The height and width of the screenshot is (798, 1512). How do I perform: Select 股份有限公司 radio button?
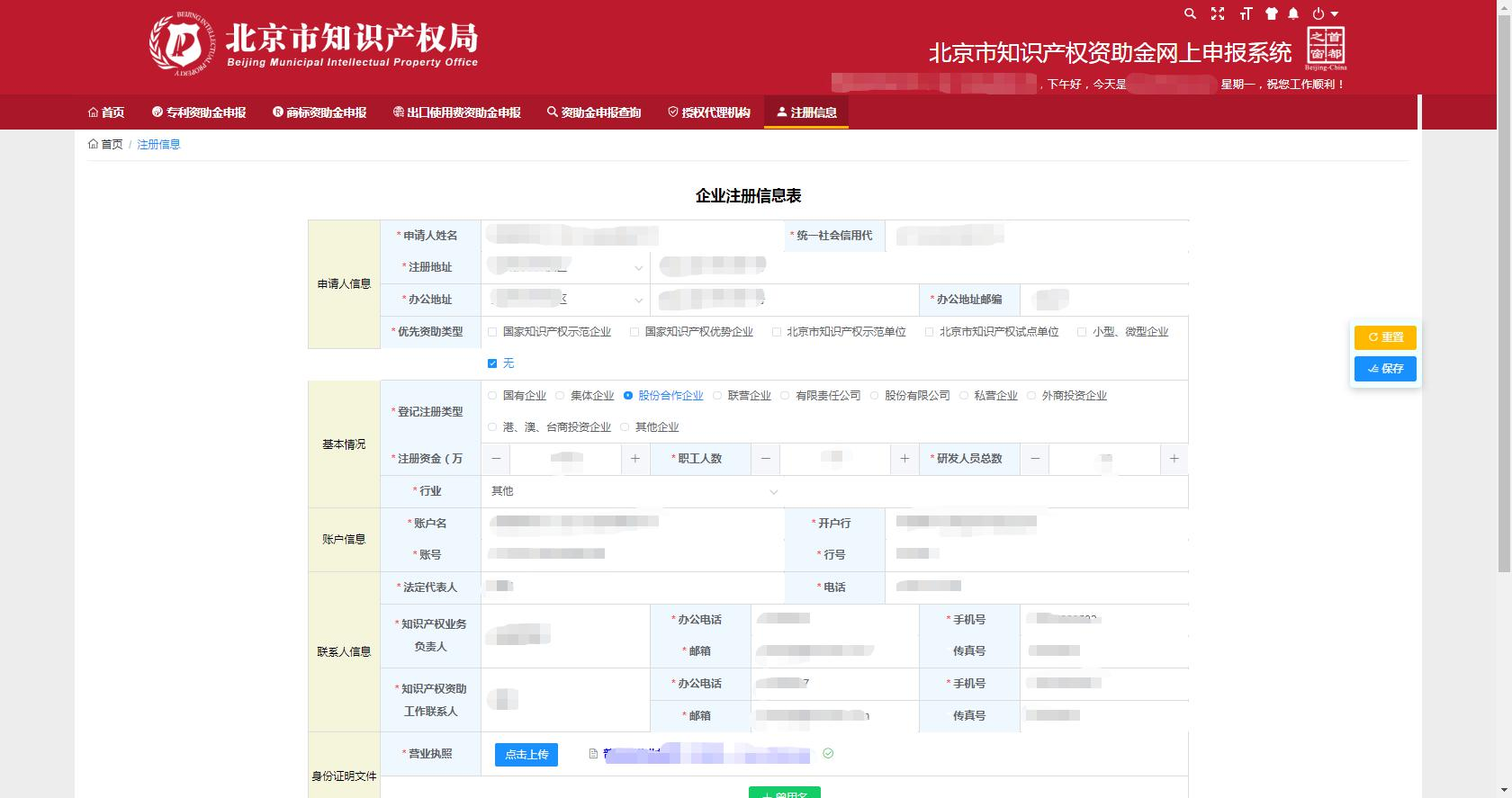pyautogui.click(x=874, y=396)
